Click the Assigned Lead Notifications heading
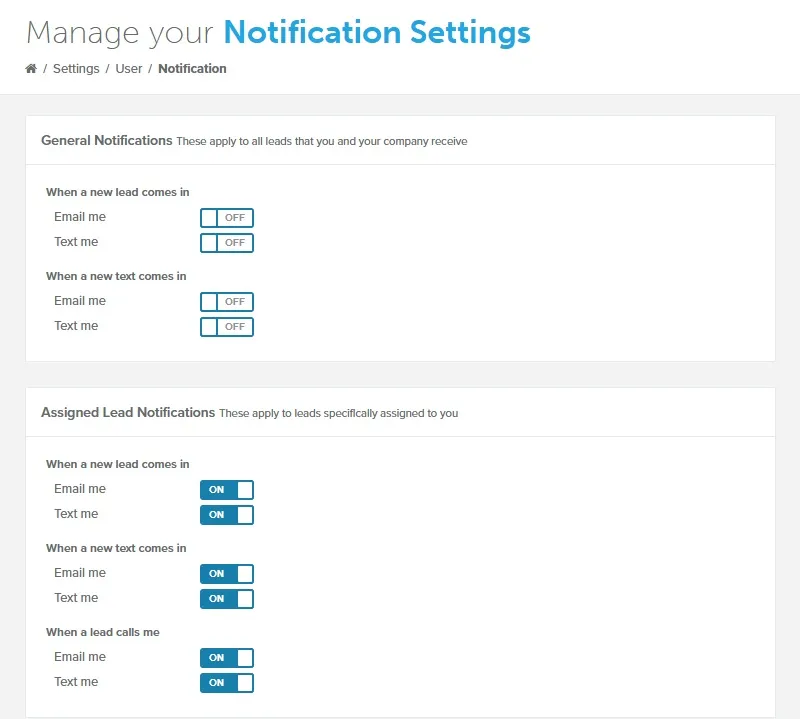 [128, 412]
